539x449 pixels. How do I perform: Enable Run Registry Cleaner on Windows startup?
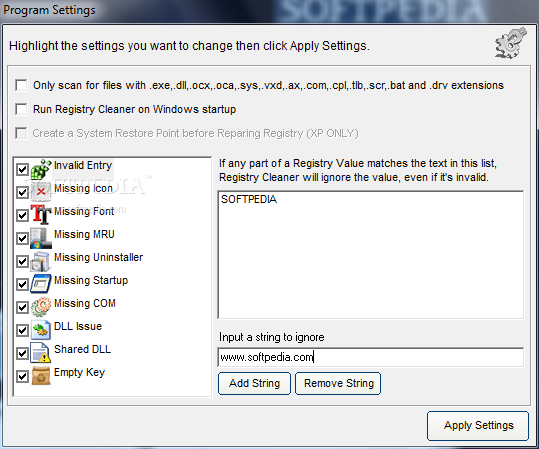[x=21, y=109]
